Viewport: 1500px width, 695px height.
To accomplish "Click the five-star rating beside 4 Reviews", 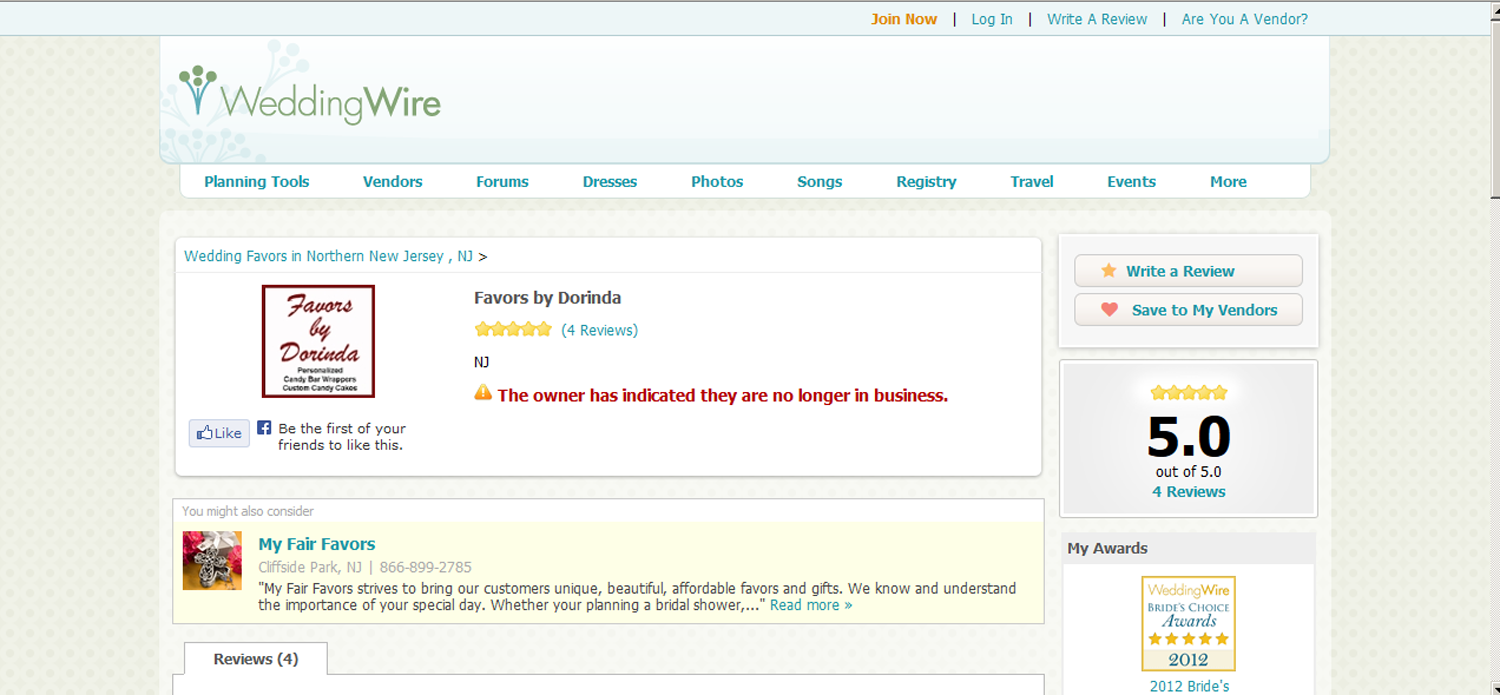I will pyautogui.click(x=513, y=329).
